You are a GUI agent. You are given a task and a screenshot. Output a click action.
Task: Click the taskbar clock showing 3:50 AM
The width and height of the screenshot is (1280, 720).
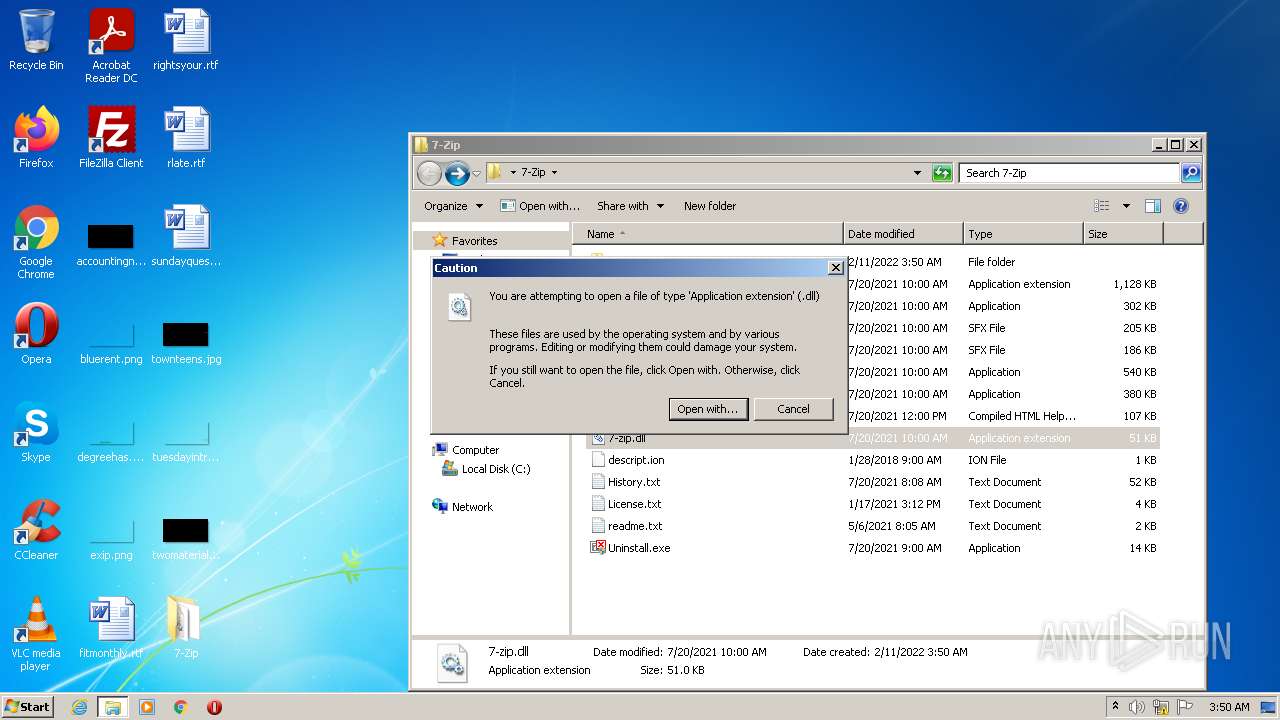click(x=1229, y=707)
